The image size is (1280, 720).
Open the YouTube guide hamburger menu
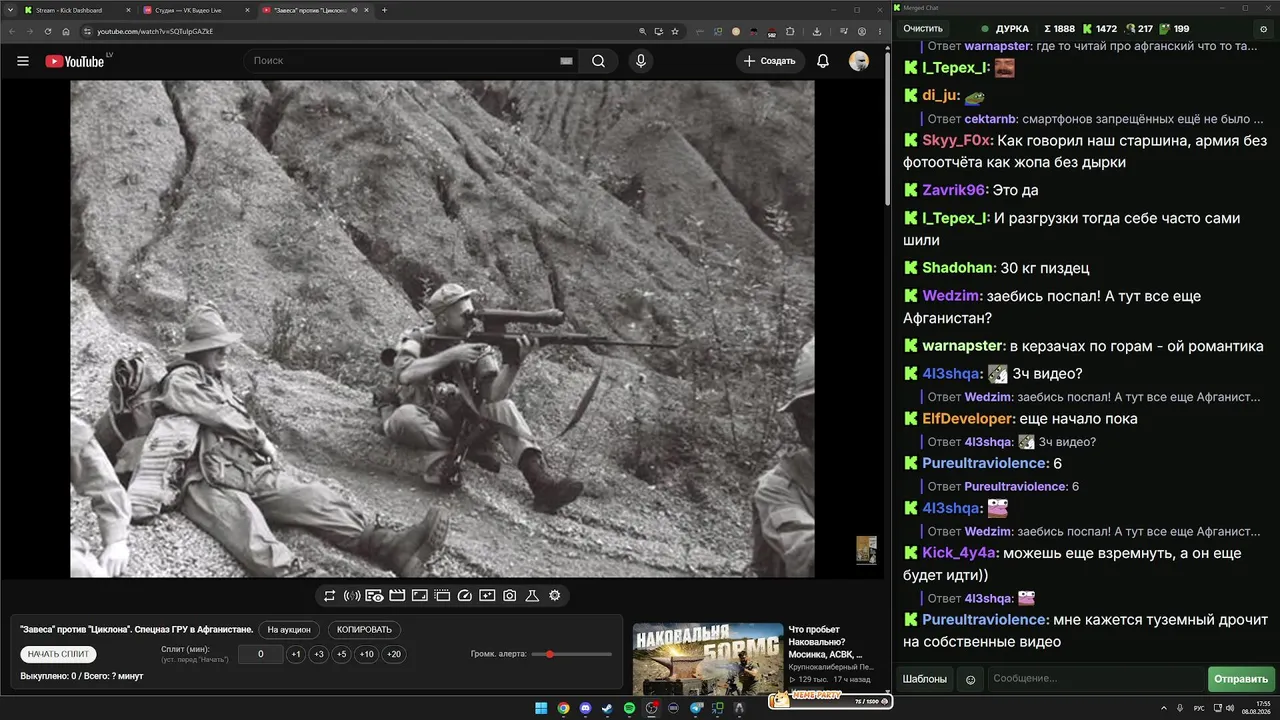coord(23,61)
